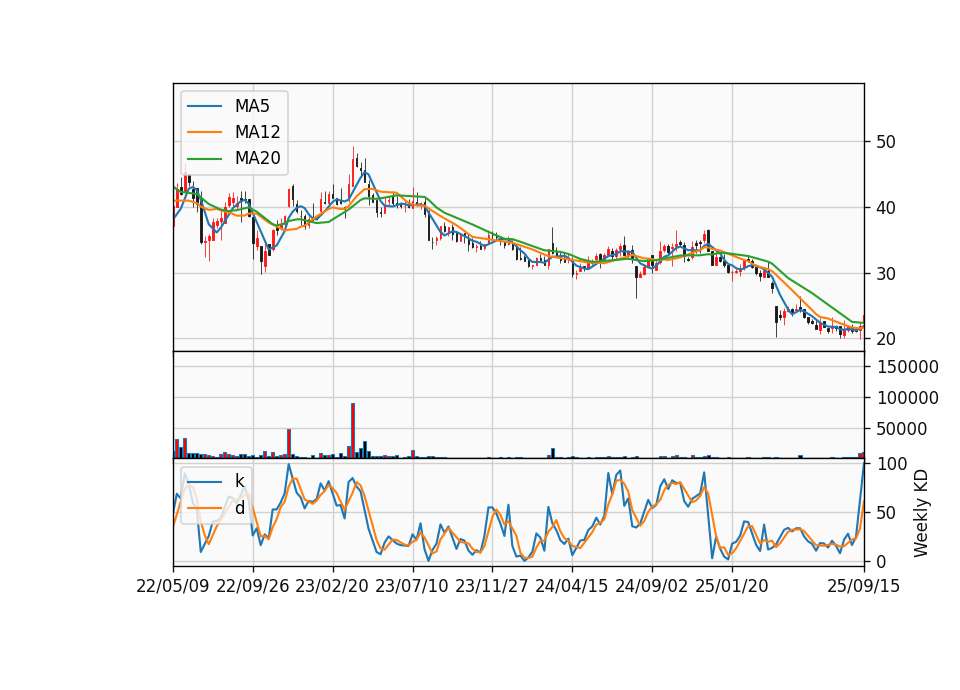Click the blue MA5 legend line sample
This screenshot has width=960, height=690.
204,106
